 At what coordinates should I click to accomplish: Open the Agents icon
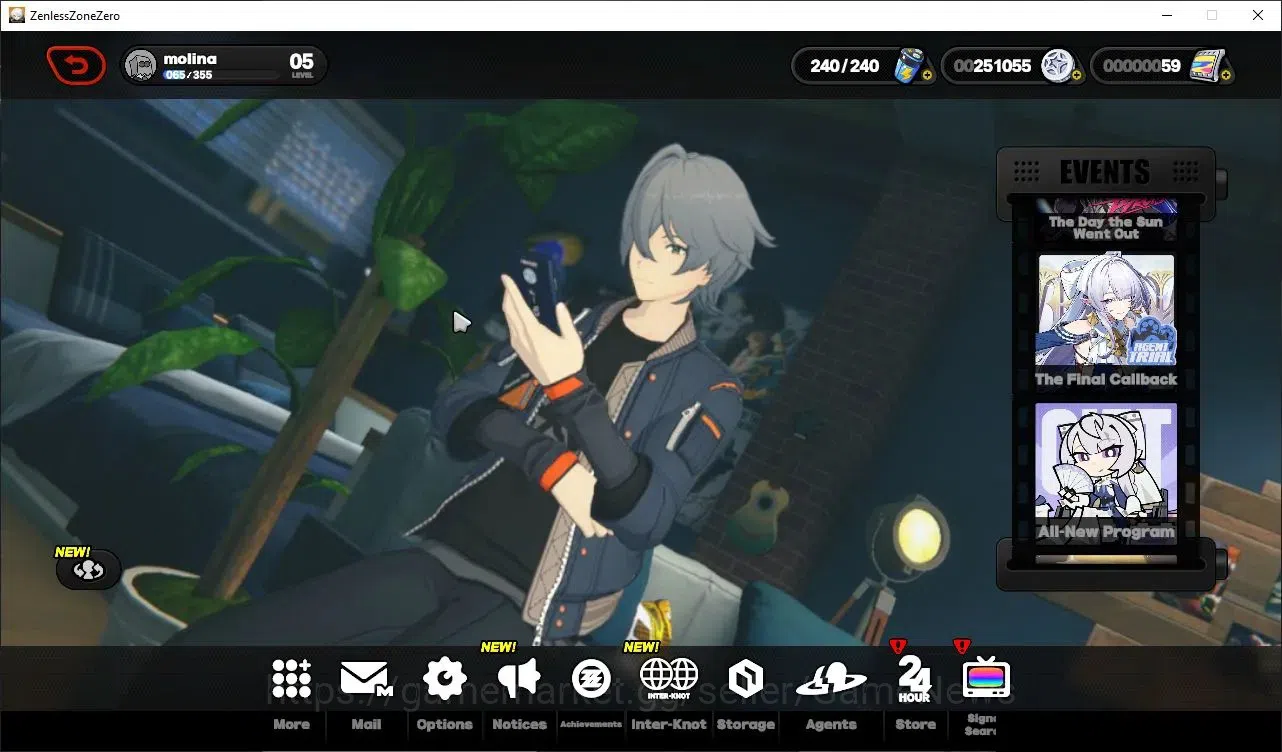[x=831, y=680]
